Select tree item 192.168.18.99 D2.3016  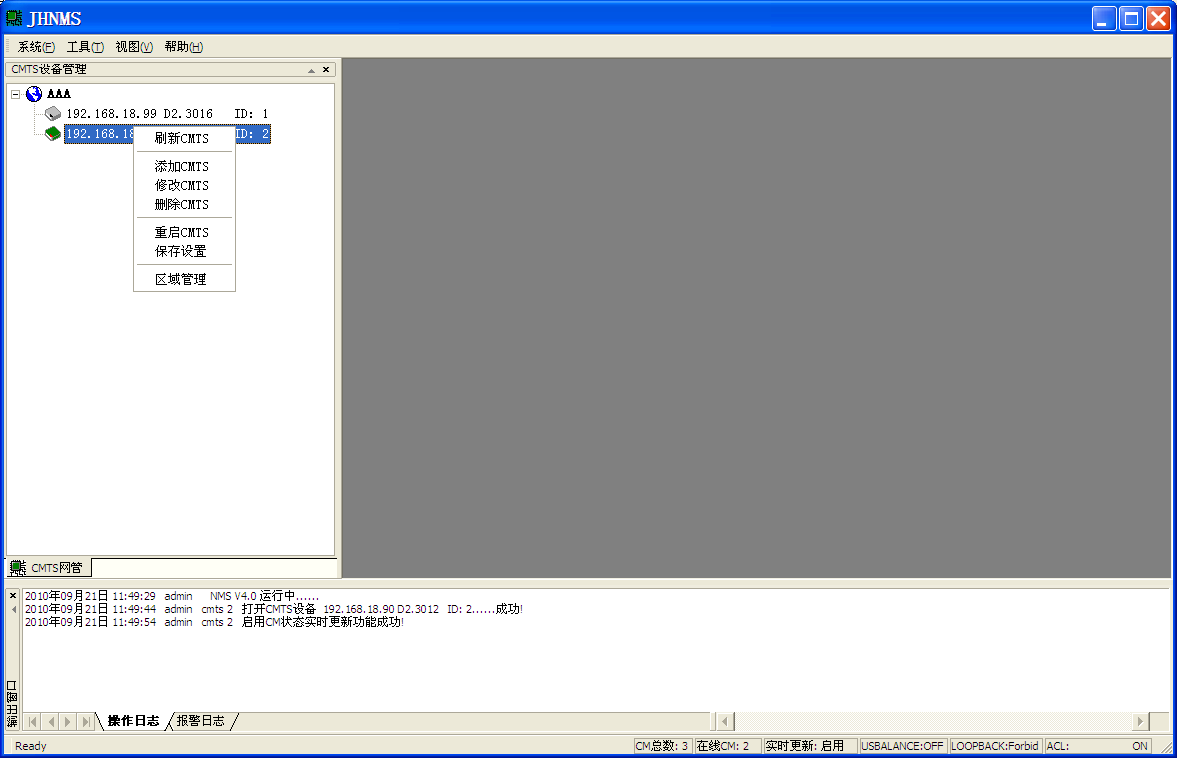click(167, 113)
